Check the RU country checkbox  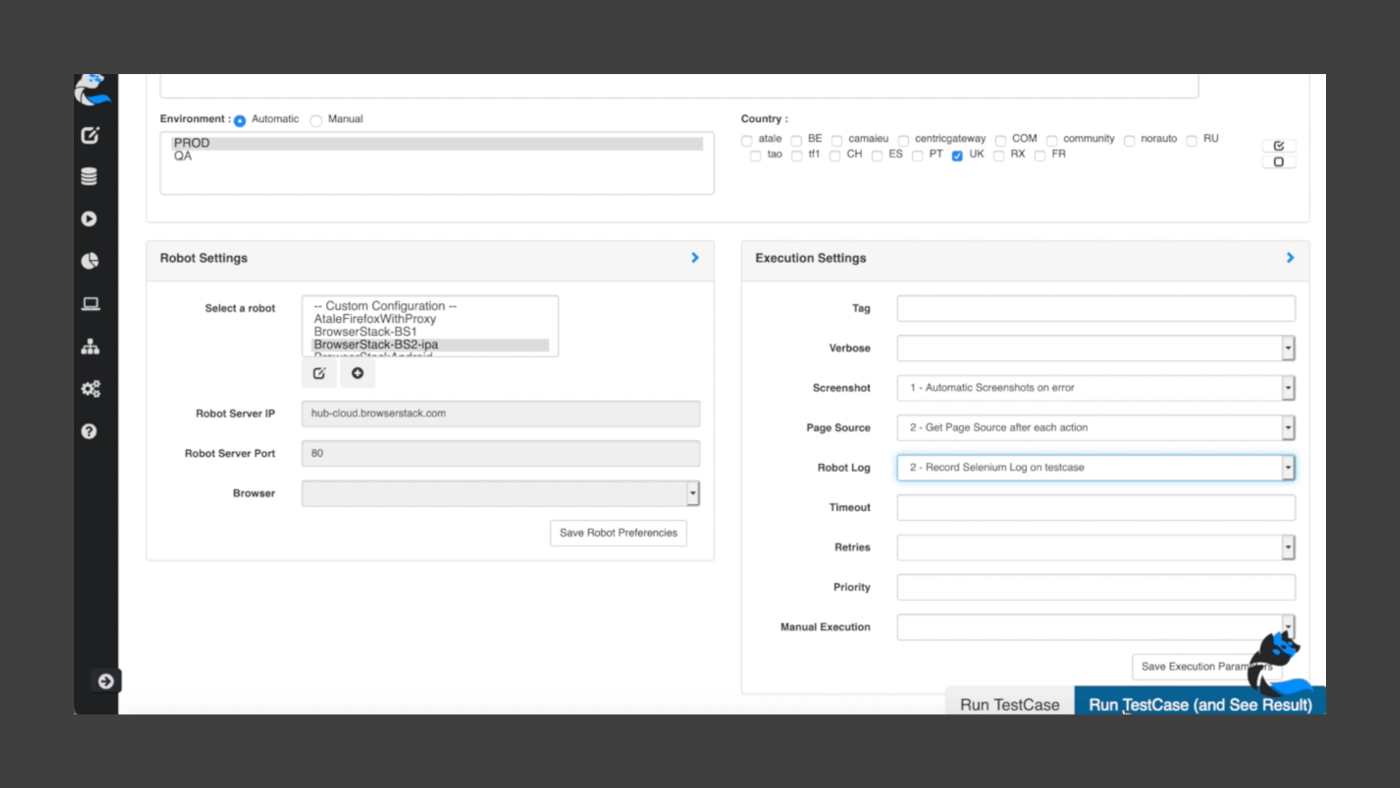1192,141
